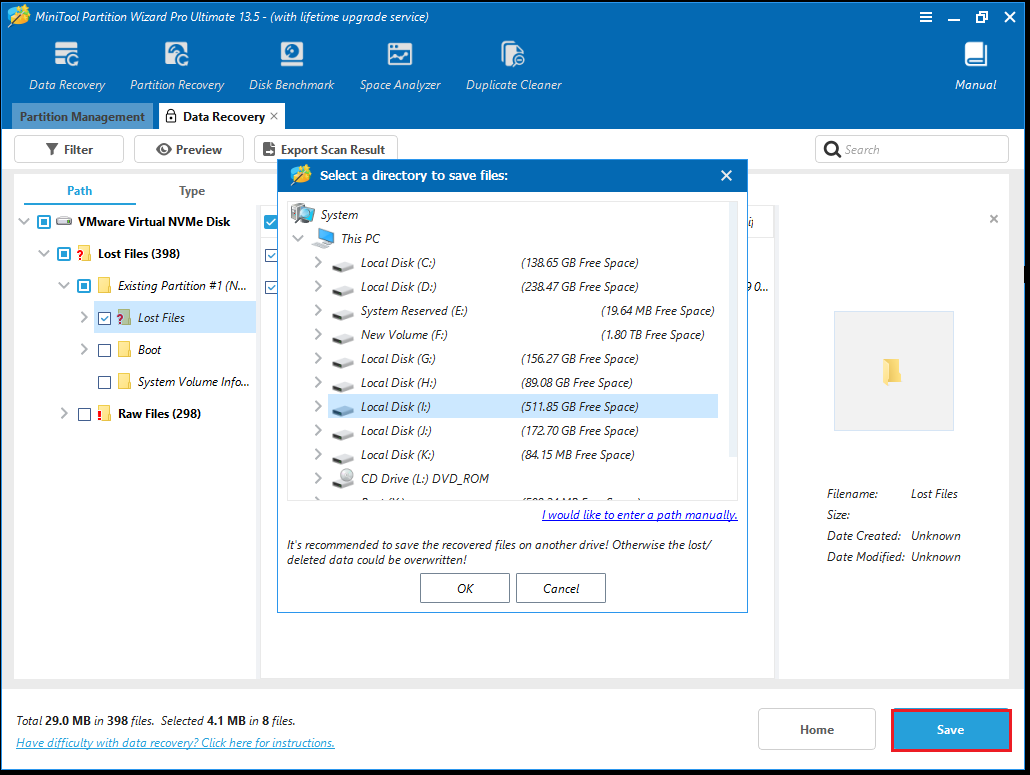Click the Preview button

pos(189,149)
